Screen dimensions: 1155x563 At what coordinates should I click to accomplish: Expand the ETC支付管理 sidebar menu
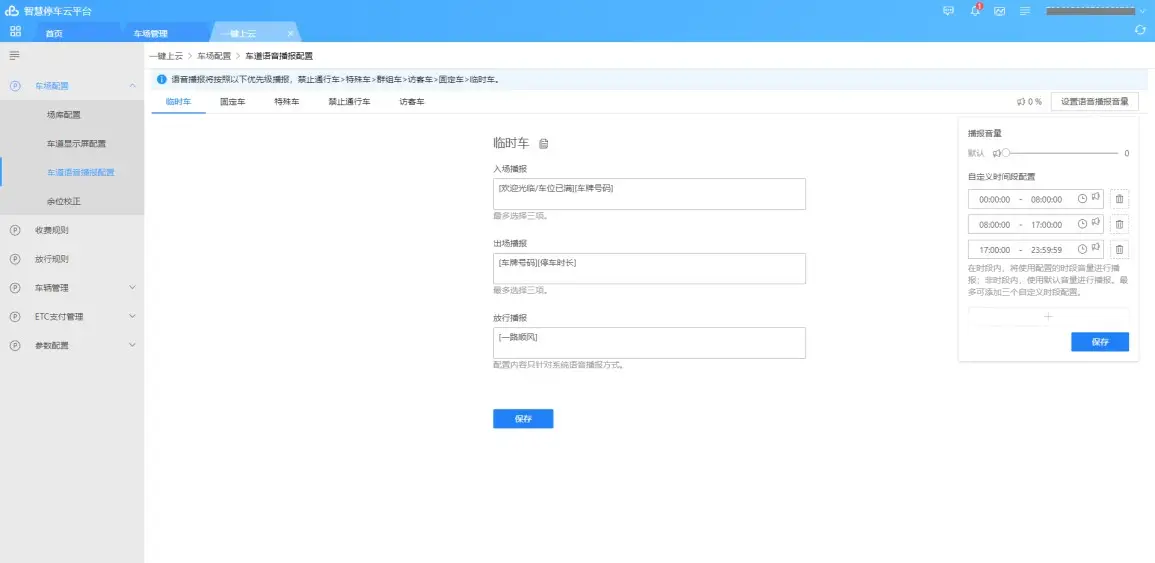133,317
